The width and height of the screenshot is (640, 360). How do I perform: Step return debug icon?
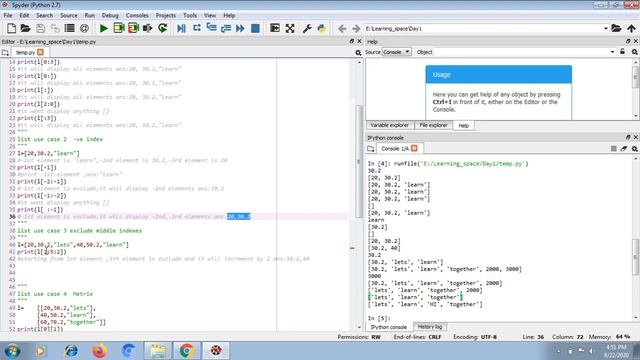click(226, 28)
